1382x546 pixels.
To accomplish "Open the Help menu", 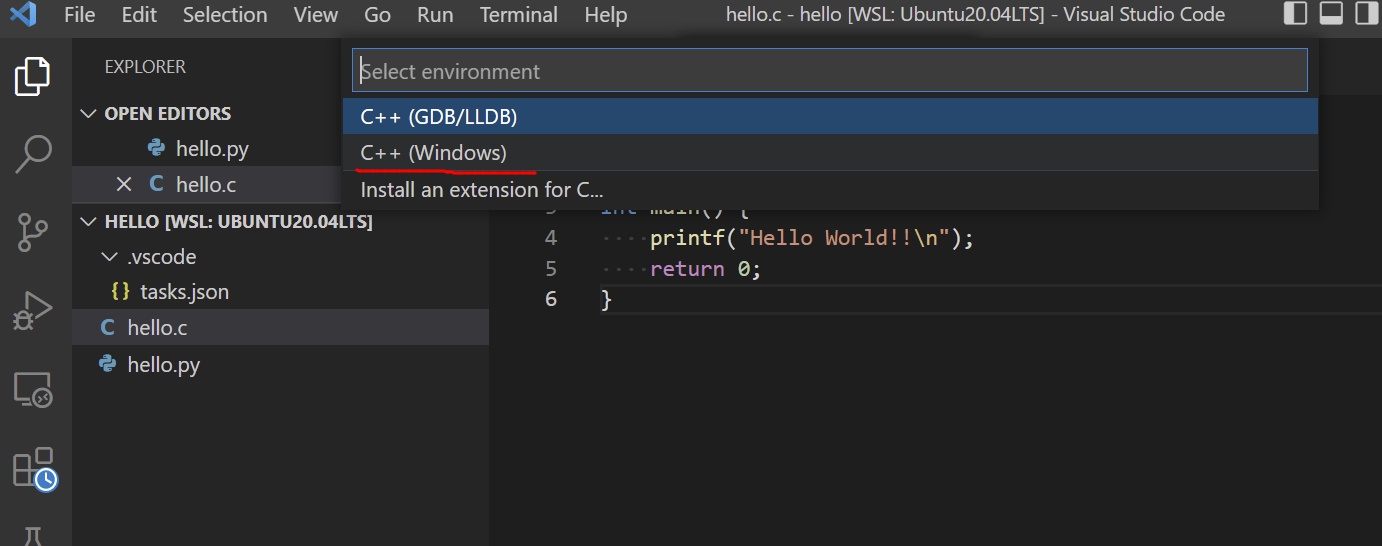I will tap(606, 15).
